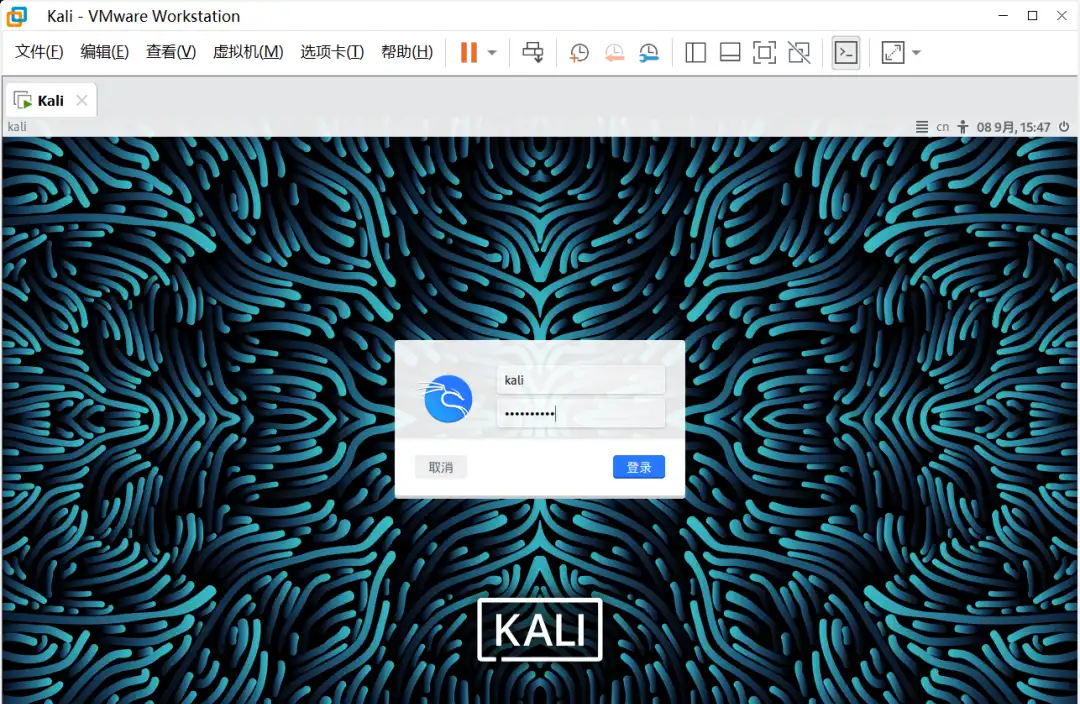Take a snapshot of the VM

(579, 53)
